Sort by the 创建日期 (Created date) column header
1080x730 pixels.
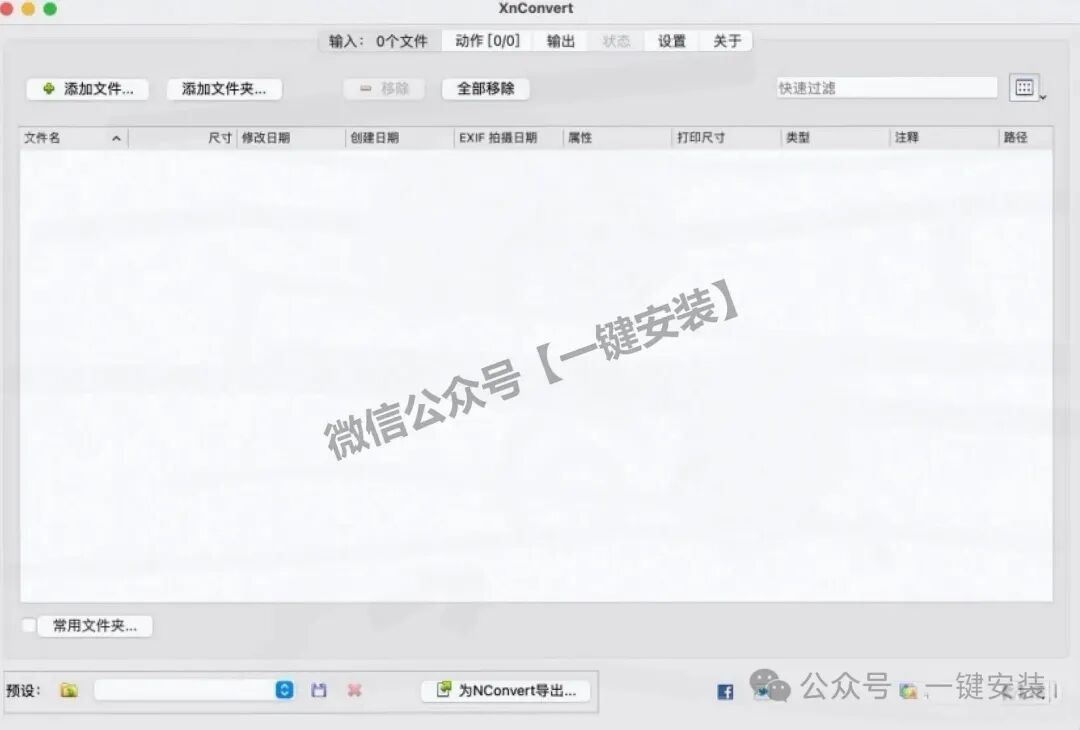pyautogui.click(x=399, y=138)
